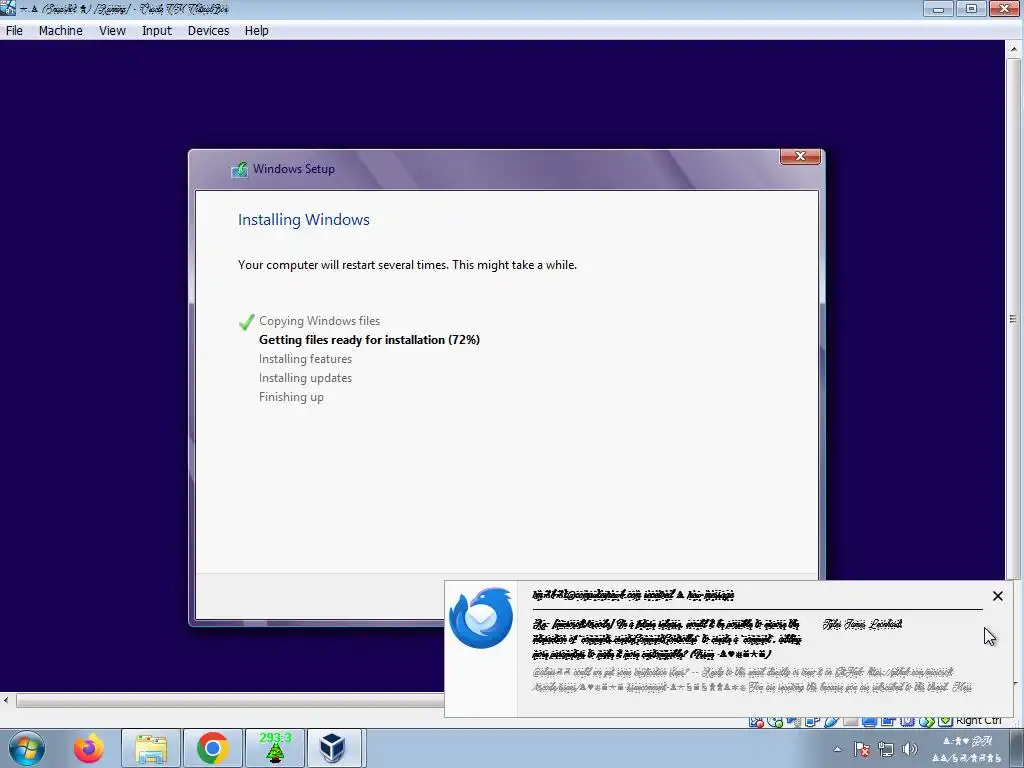The width and height of the screenshot is (1024, 768).
Task: Click the optical disk status icon
Action: tap(775, 721)
